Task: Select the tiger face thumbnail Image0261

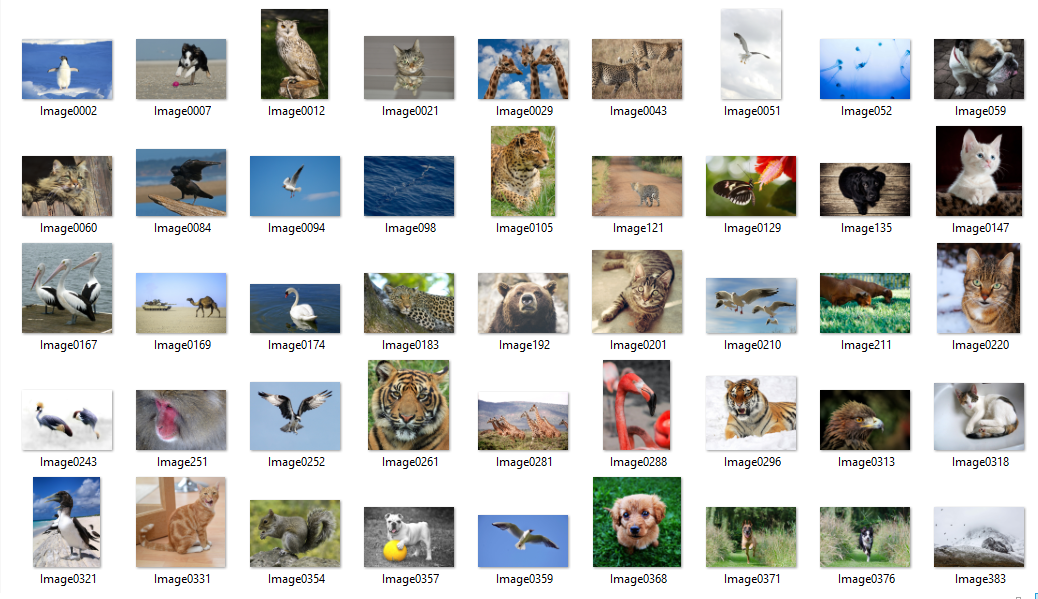Action: pos(409,405)
